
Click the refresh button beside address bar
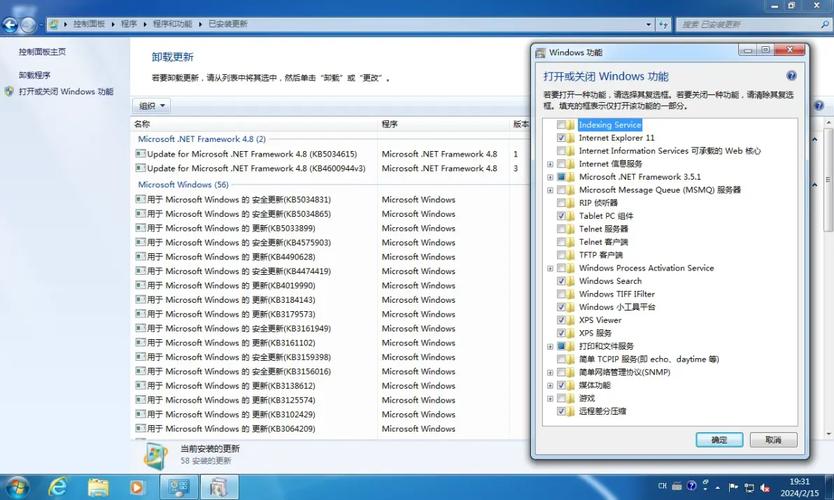[663, 24]
